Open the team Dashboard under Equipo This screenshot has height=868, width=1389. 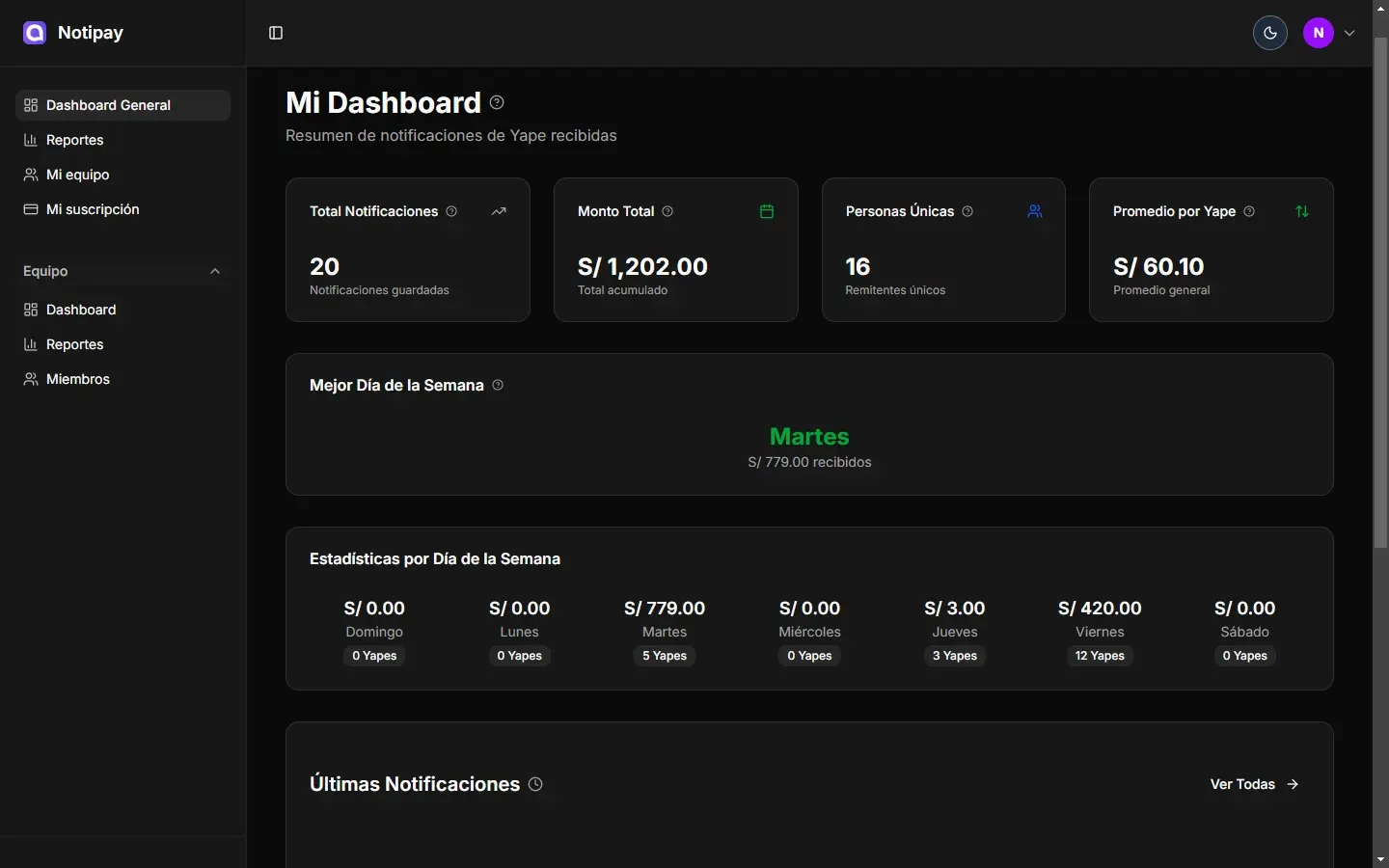coord(80,310)
